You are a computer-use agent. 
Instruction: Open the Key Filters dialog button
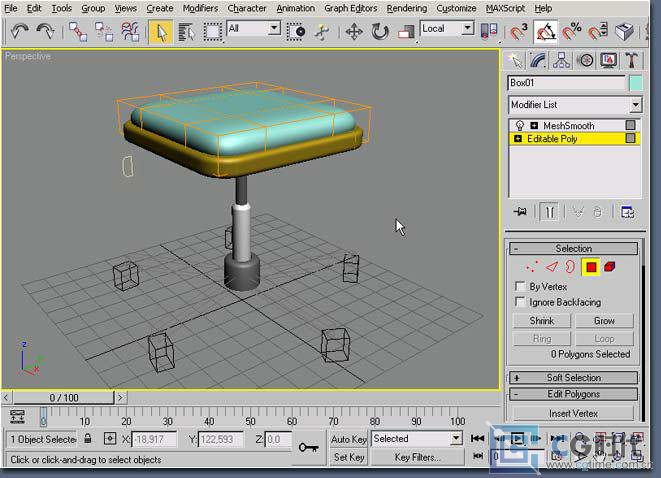point(417,457)
